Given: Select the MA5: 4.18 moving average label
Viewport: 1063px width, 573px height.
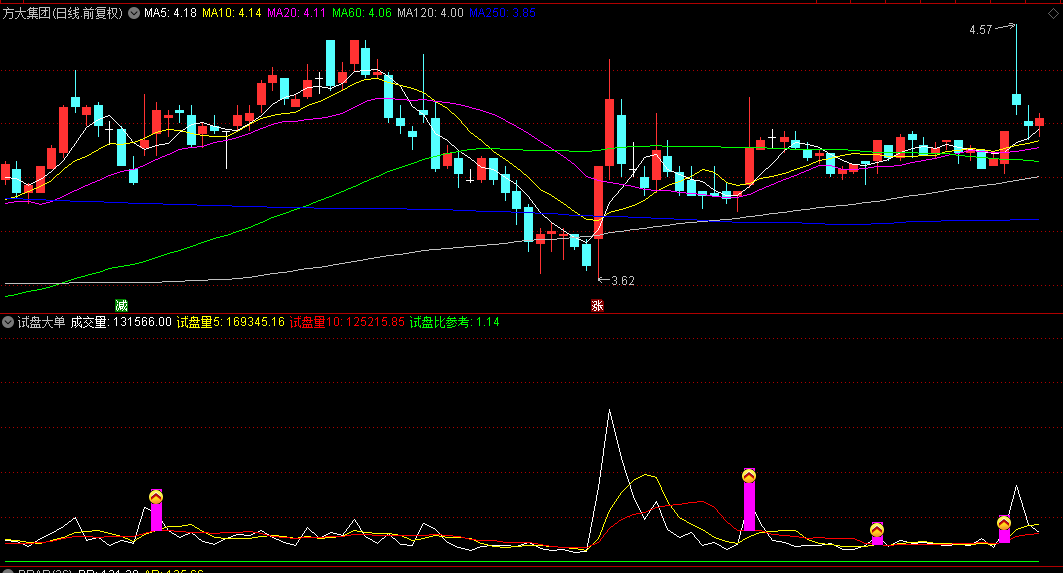Looking at the screenshot, I should click(170, 13).
